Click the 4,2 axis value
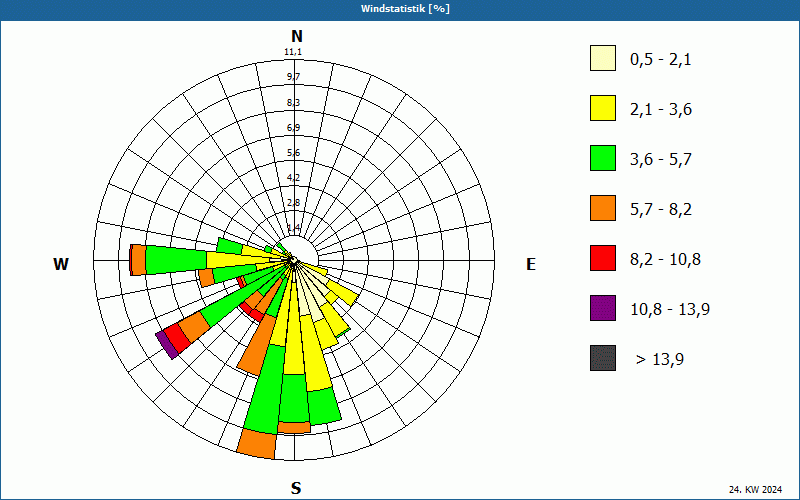 293,178
